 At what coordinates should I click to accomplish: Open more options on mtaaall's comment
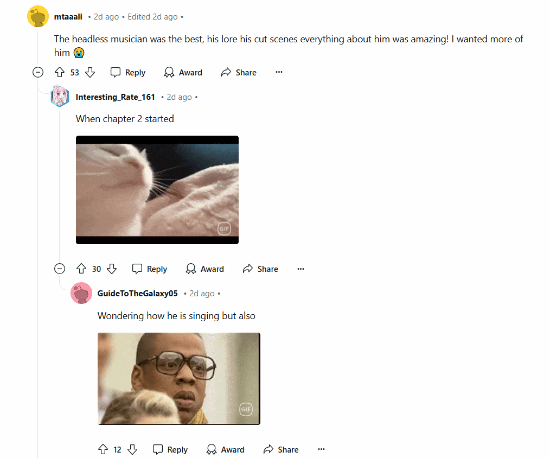tap(279, 72)
